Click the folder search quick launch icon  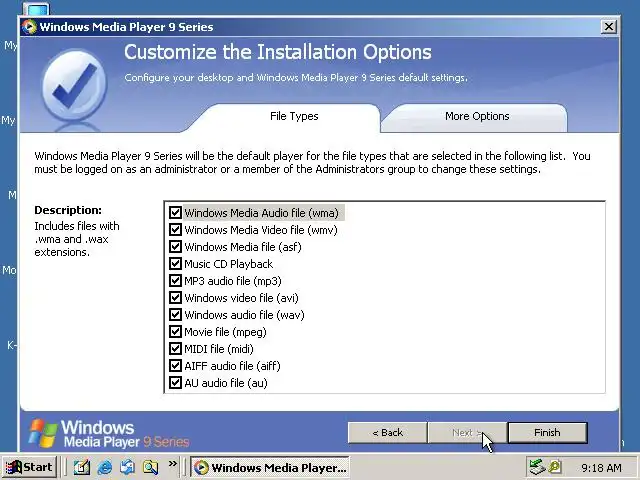[150, 467]
